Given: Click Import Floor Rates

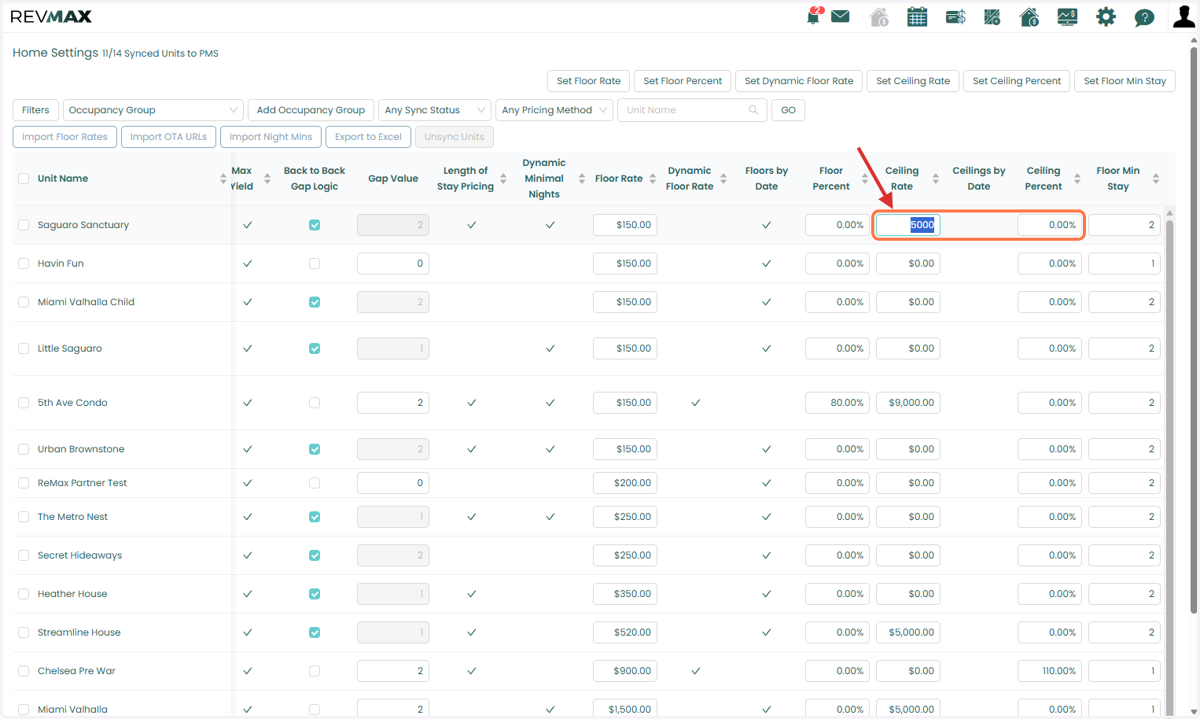Looking at the screenshot, I should (65, 137).
